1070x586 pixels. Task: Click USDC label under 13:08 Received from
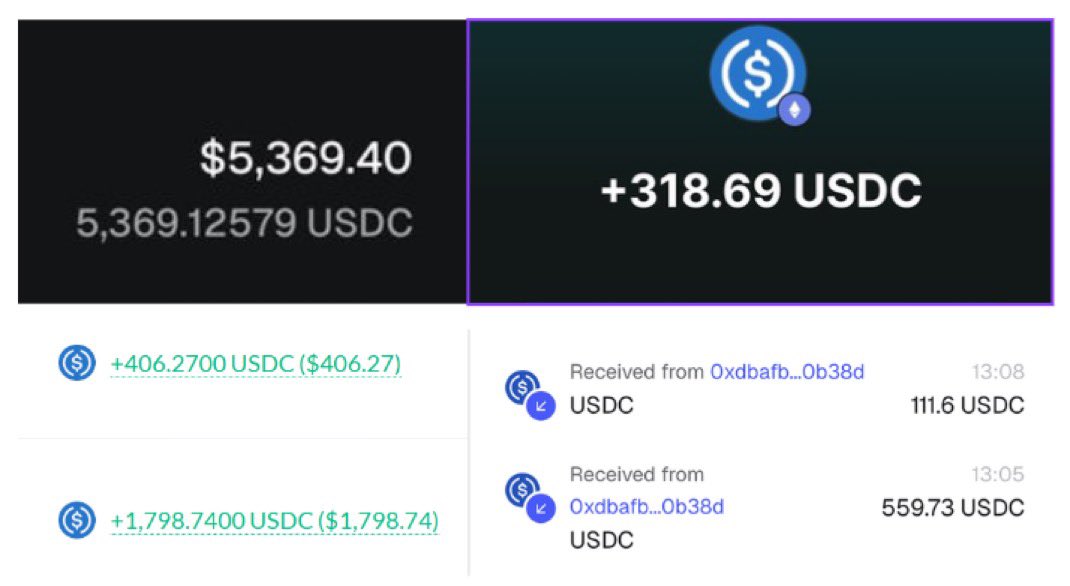(x=601, y=405)
